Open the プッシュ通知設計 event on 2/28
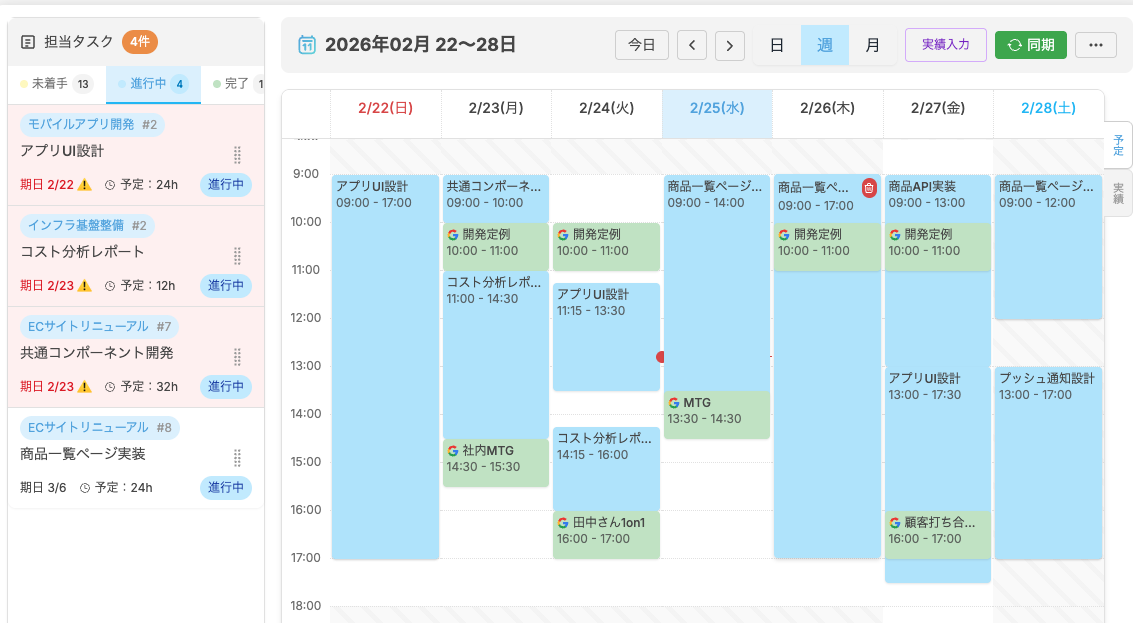 [1047, 460]
